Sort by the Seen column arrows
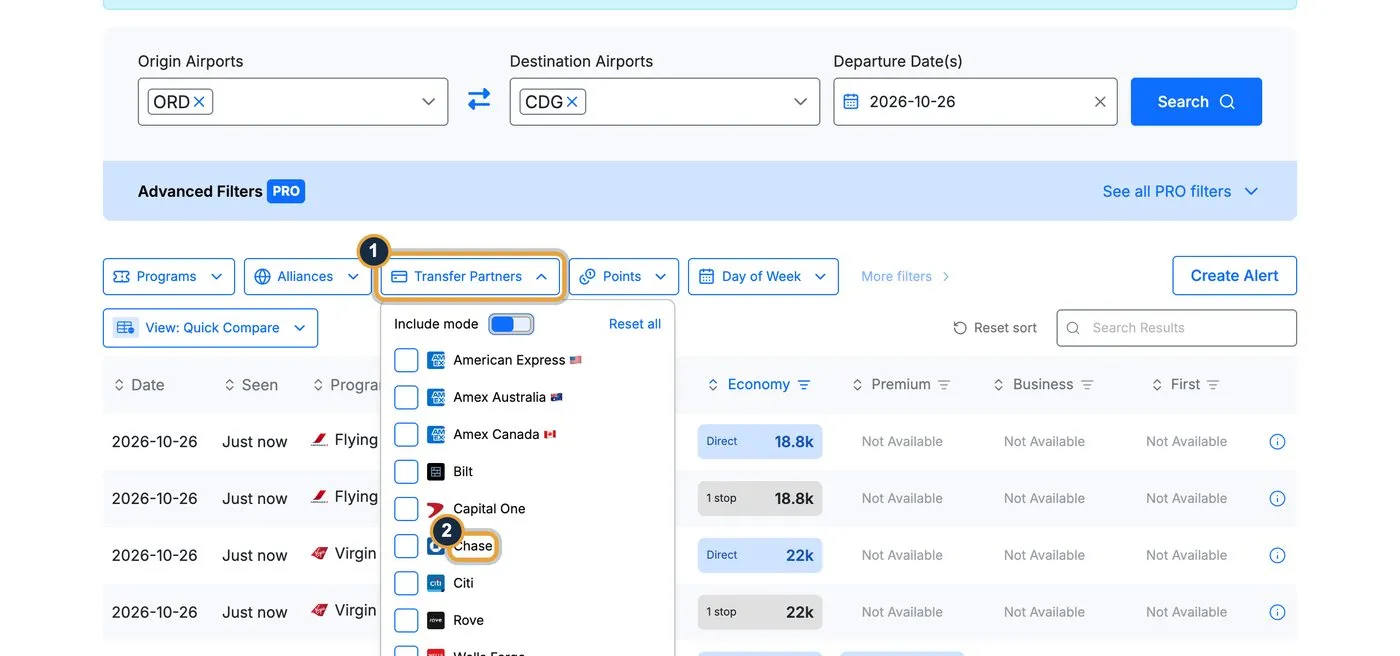Viewport: 1400px width, 656px height. coord(230,385)
